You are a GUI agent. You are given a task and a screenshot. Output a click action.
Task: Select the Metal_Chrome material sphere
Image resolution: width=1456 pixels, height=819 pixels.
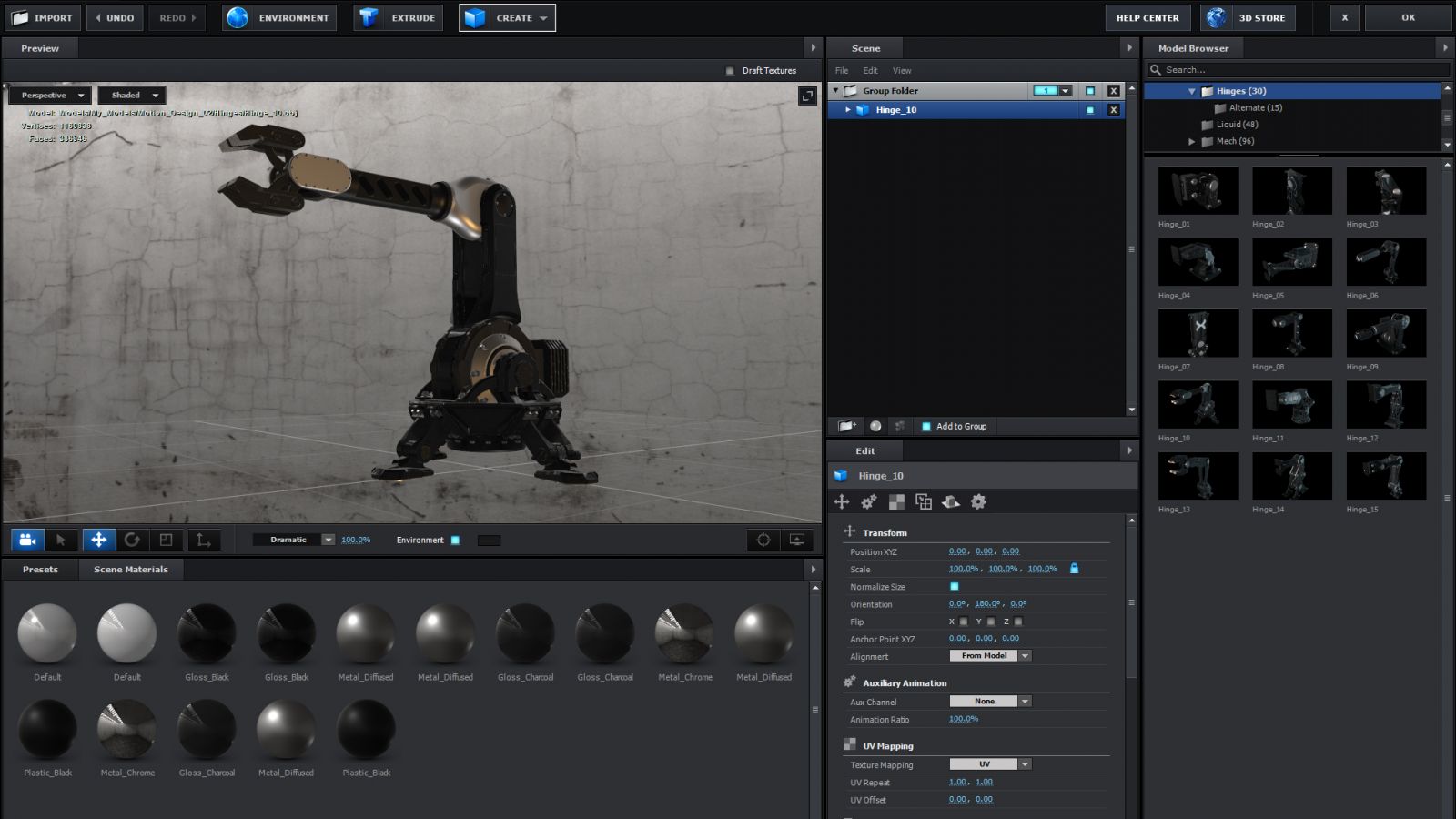coord(683,634)
